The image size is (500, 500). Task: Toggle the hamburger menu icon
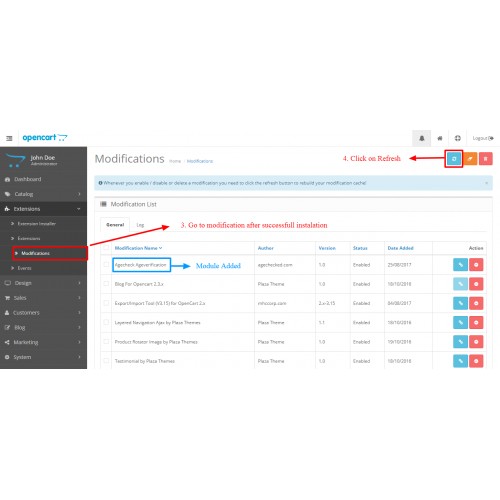tap(9, 138)
